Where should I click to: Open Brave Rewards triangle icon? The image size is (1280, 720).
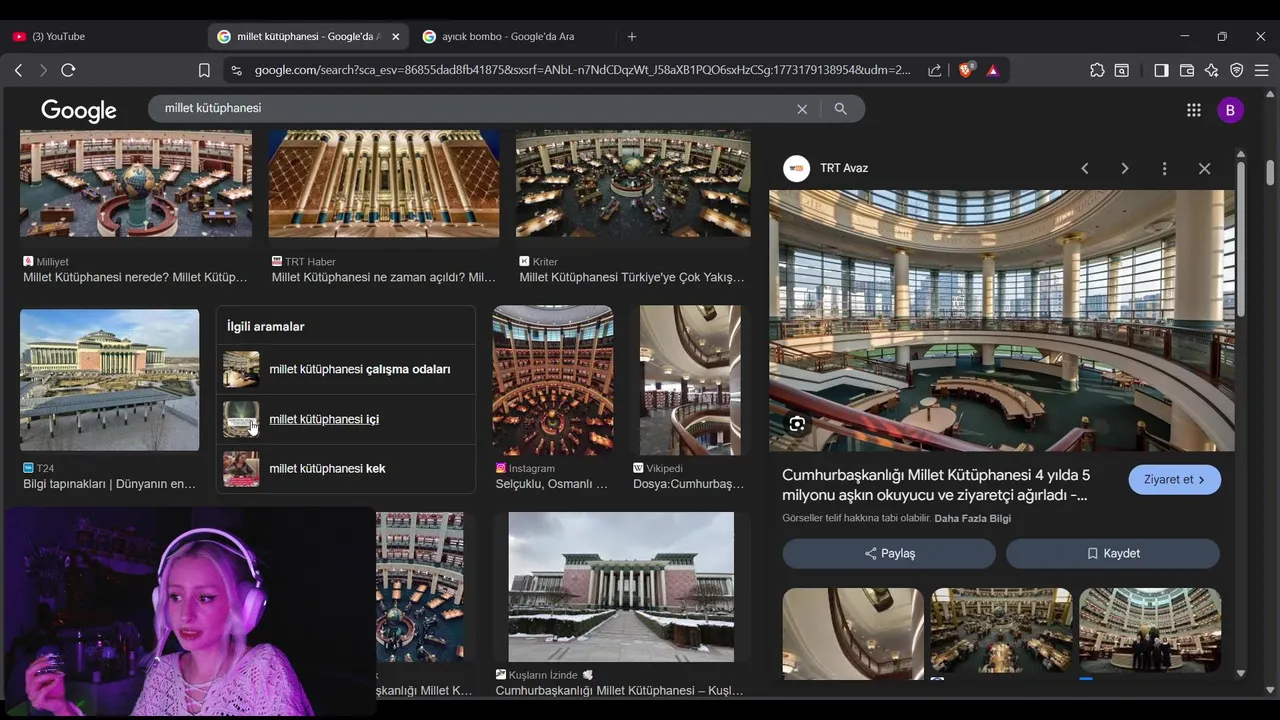tap(993, 70)
